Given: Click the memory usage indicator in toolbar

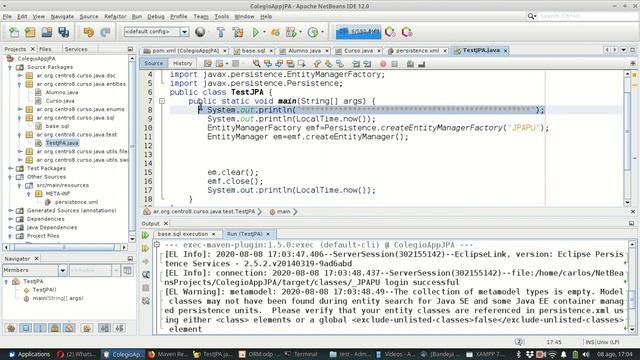Looking at the screenshot, I should [x=358, y=32].
